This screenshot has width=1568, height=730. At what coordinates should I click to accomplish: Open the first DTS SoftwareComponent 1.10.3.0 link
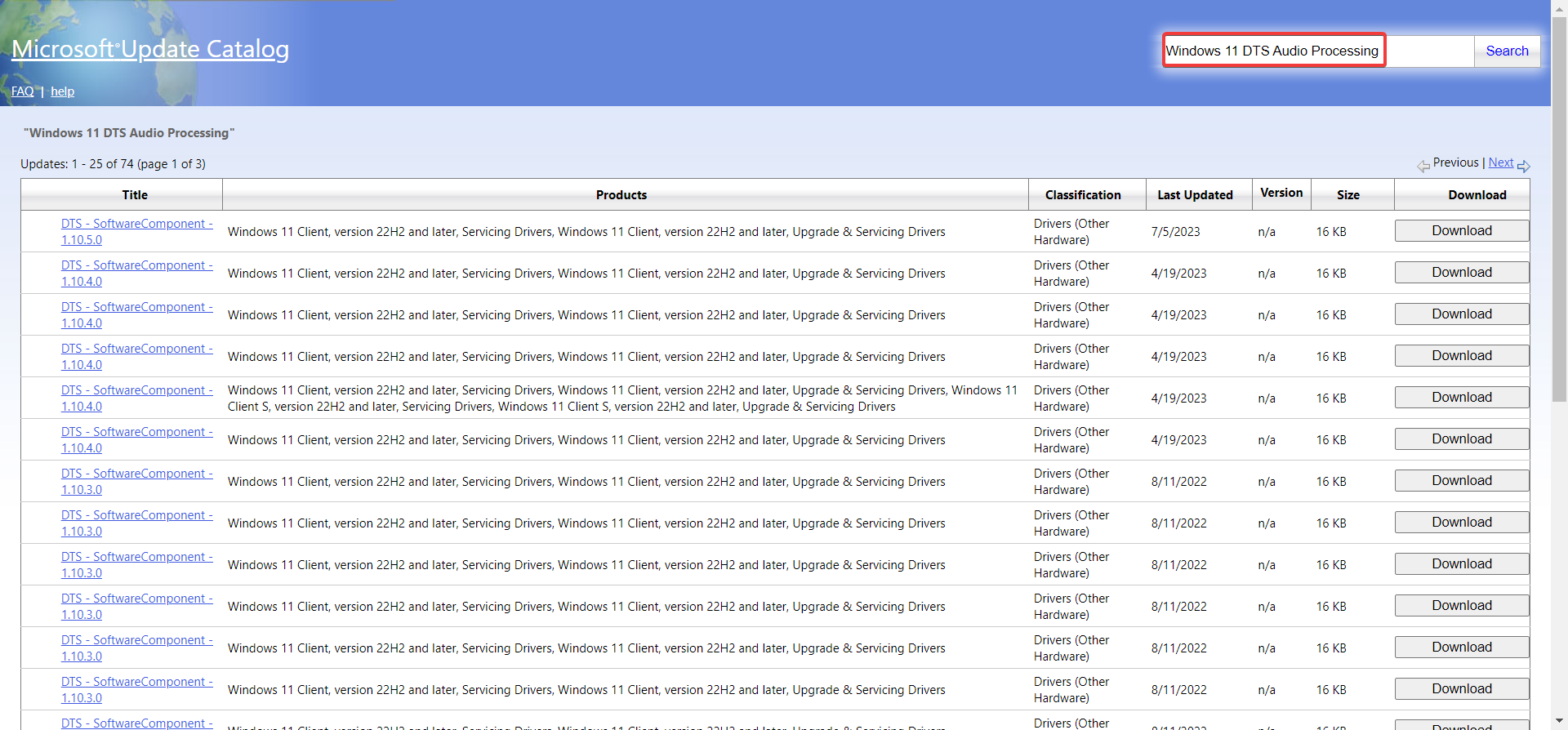(137, 482)
